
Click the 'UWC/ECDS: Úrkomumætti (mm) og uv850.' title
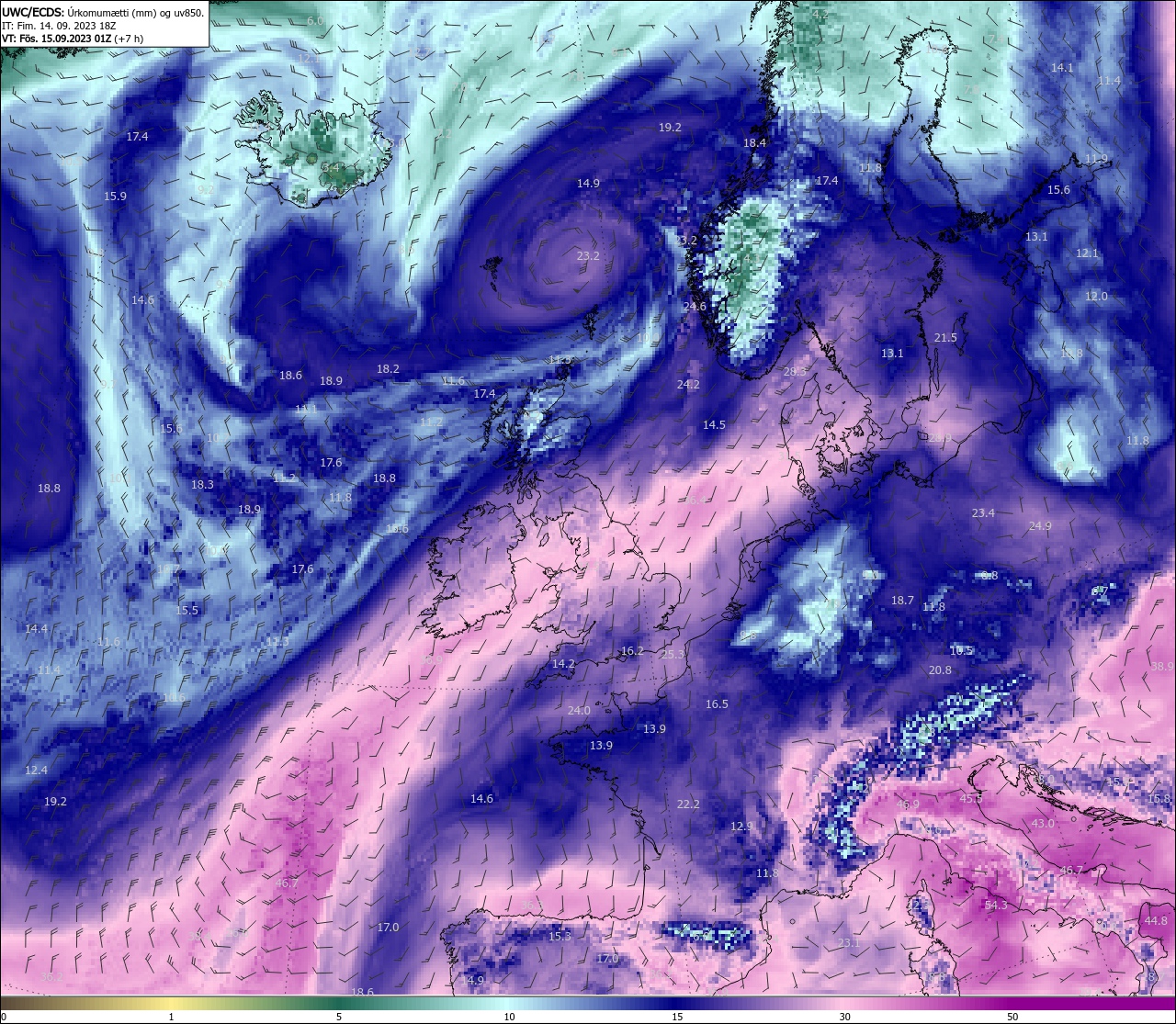pyautogui.click(x=103, y=12)
